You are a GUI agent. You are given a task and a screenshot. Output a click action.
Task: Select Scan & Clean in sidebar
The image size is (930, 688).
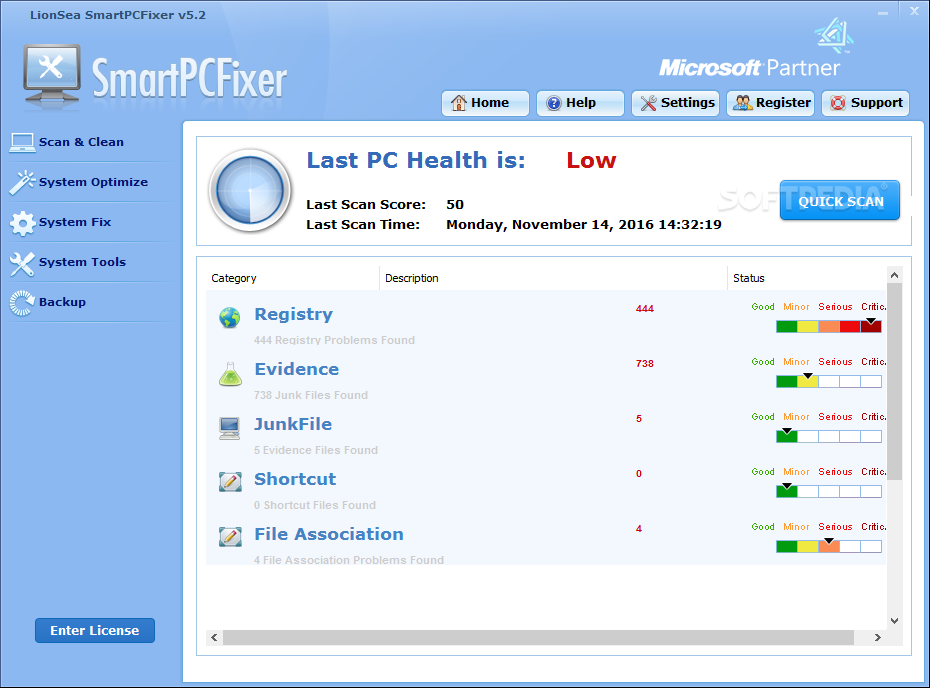[81, 142]
